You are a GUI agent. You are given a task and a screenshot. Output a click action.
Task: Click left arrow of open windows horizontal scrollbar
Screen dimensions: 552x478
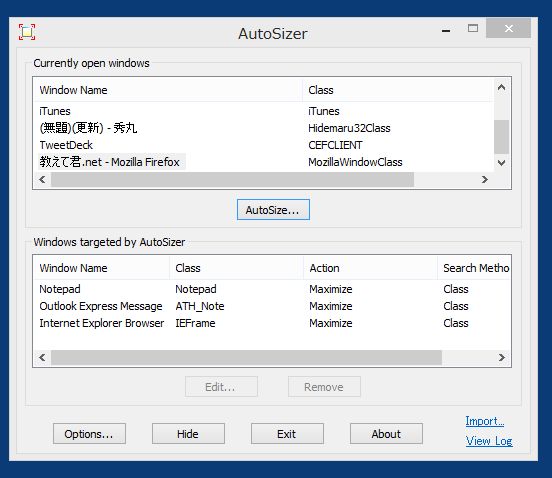click(42, 180)
